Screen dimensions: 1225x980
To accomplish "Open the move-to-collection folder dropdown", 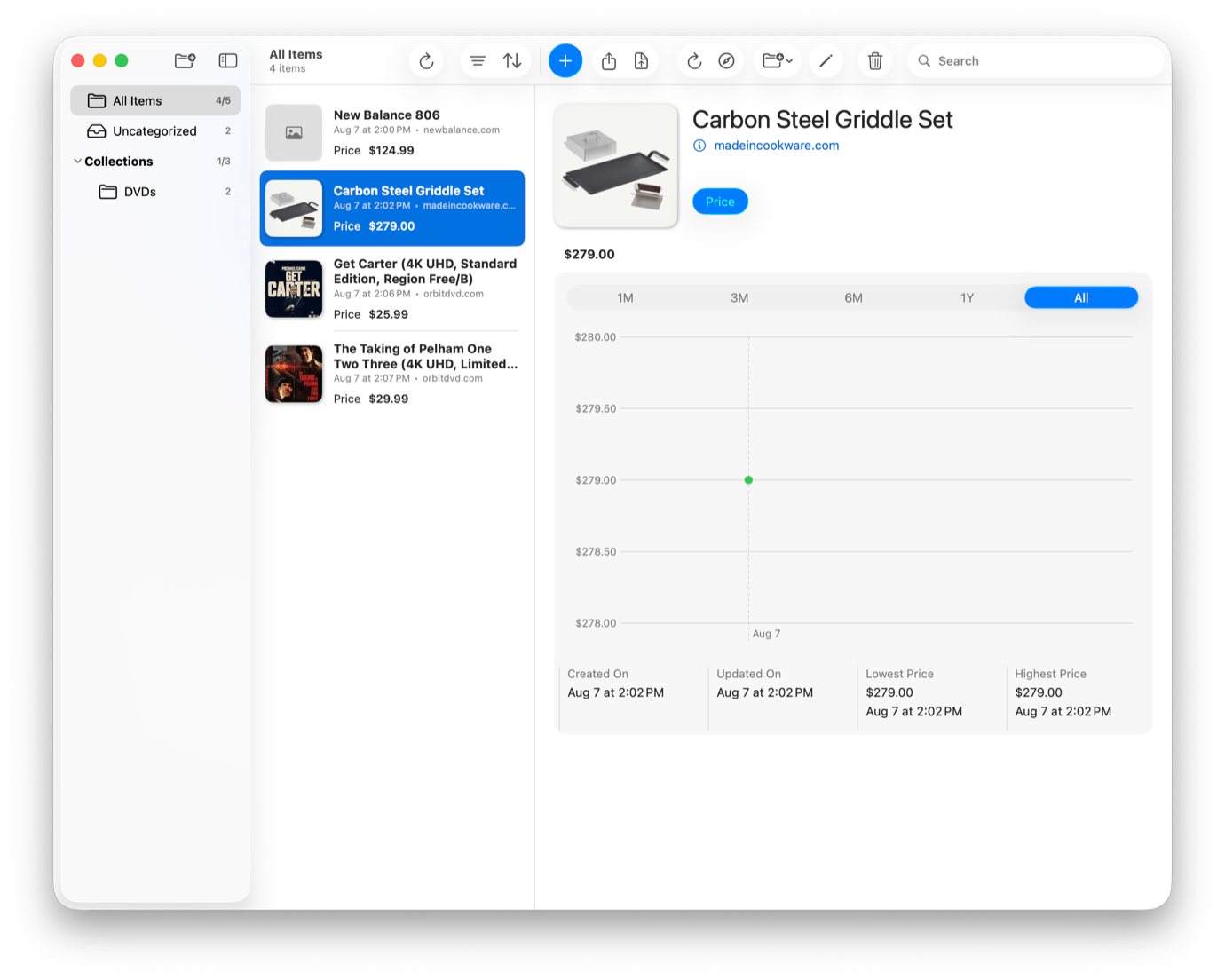I will click(778, 61).
